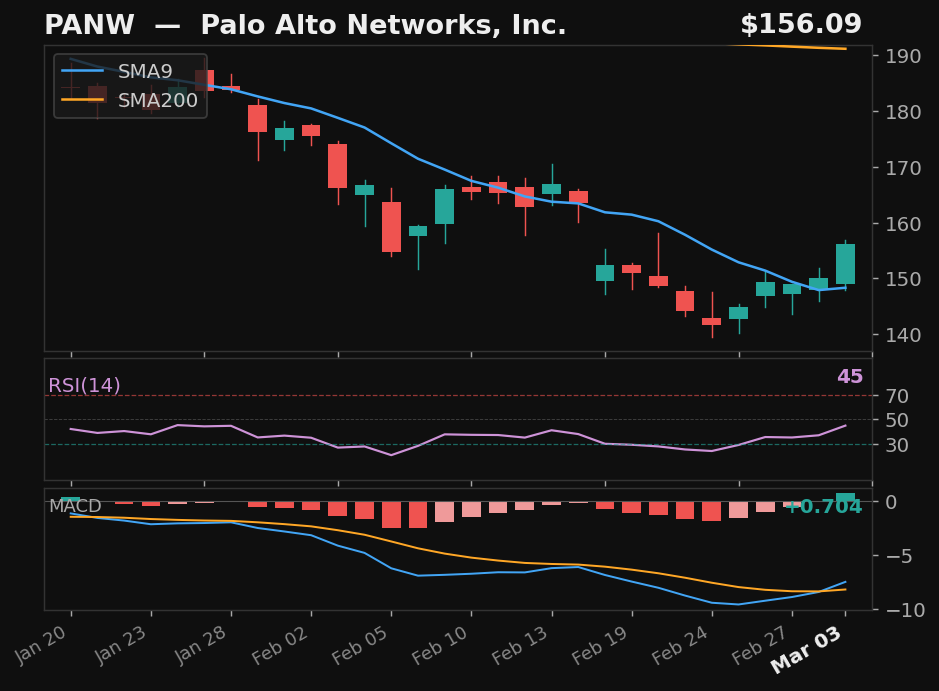Select the MACD value +0.704
Viewport: 939px width, 691px height.
click(822, 508)
